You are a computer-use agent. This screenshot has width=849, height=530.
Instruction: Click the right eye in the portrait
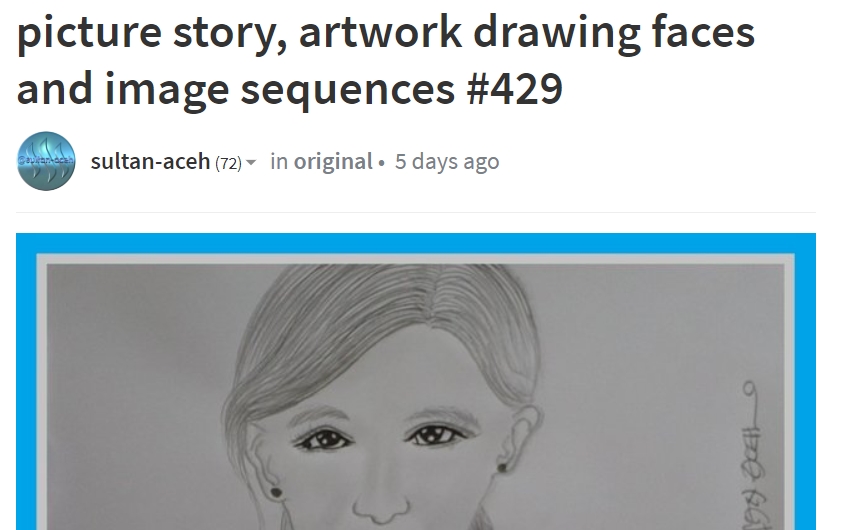pos(436,434)
